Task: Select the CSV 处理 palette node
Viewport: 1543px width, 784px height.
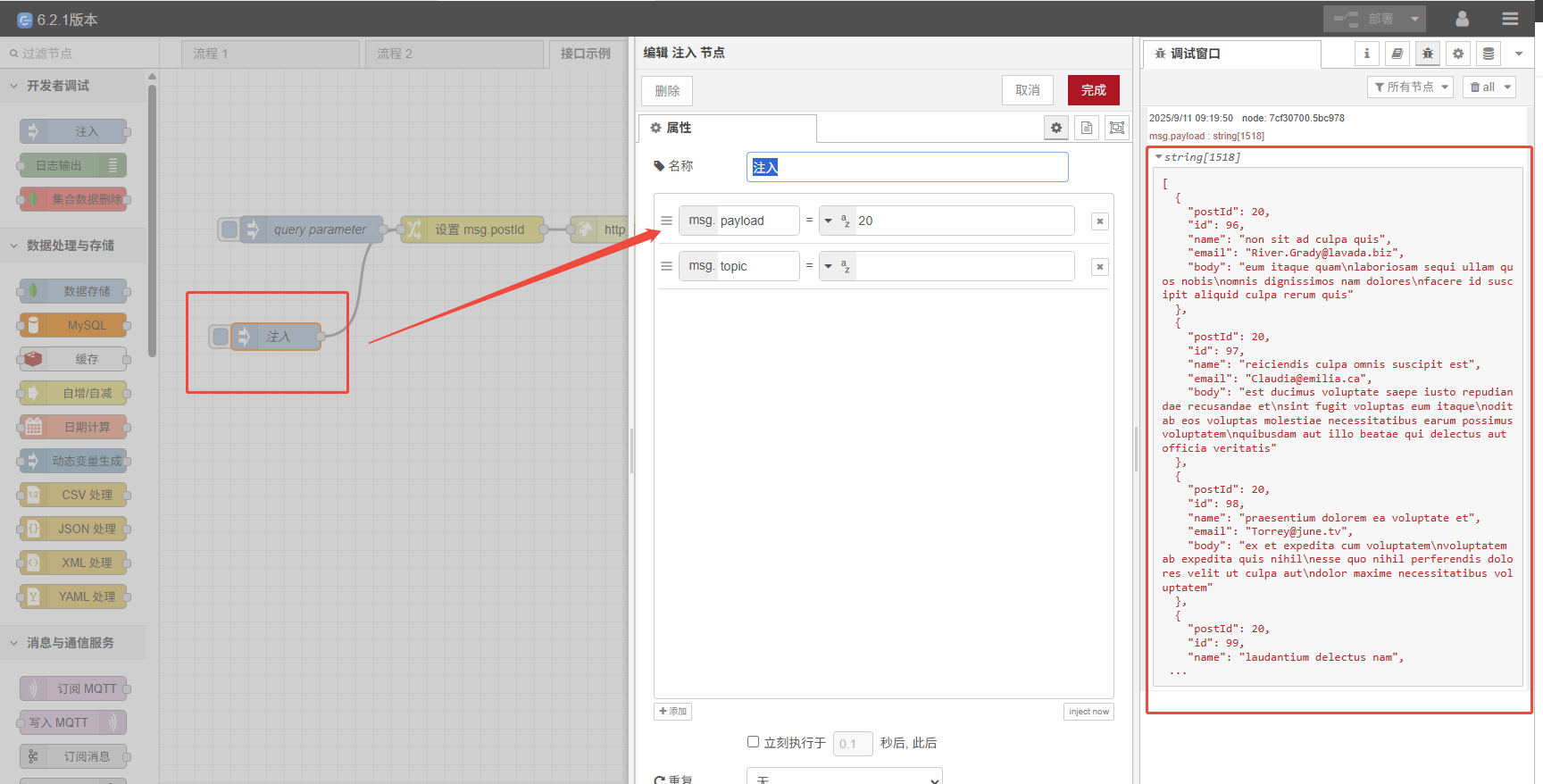Action: (x=74, y=495)
